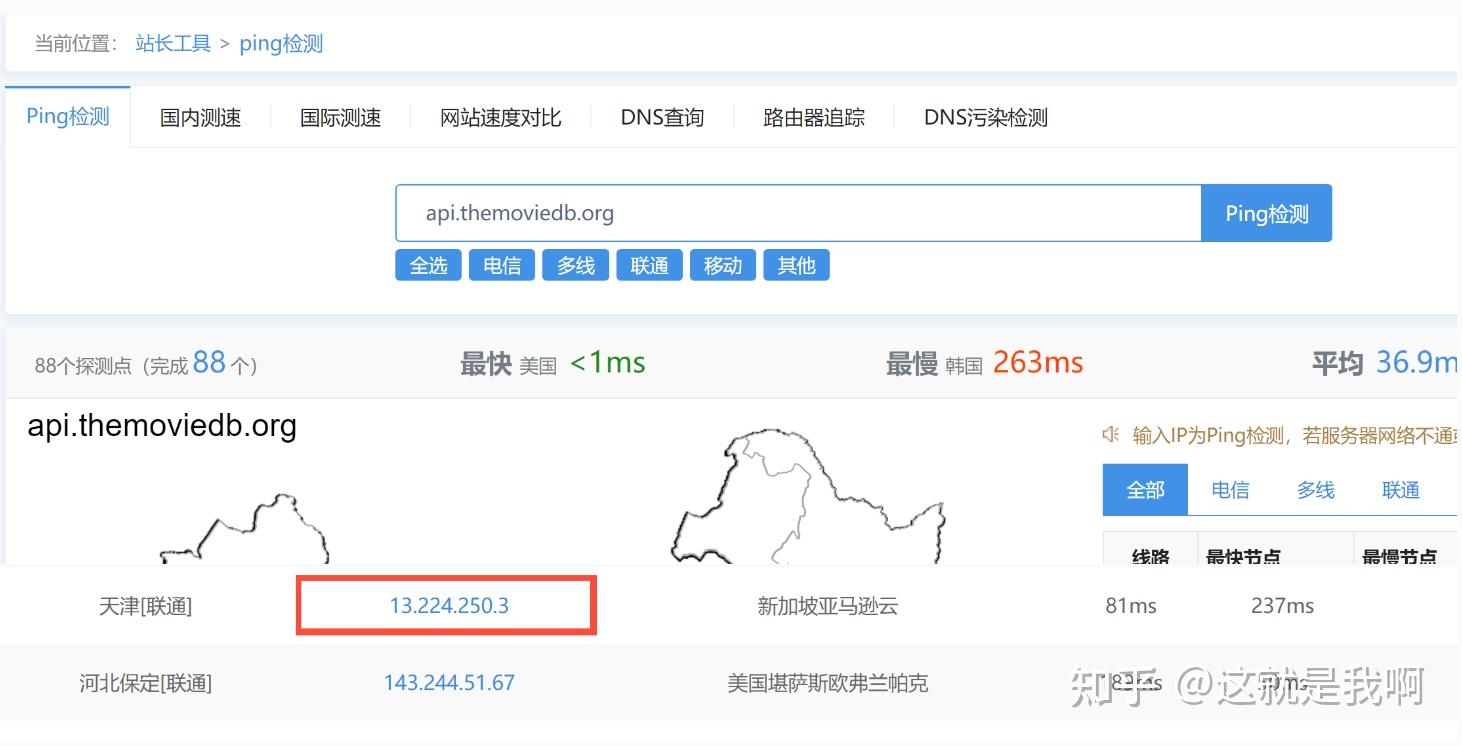
Task: Click the IP link 143.244.51.67
Action: [x=449, y=682]
